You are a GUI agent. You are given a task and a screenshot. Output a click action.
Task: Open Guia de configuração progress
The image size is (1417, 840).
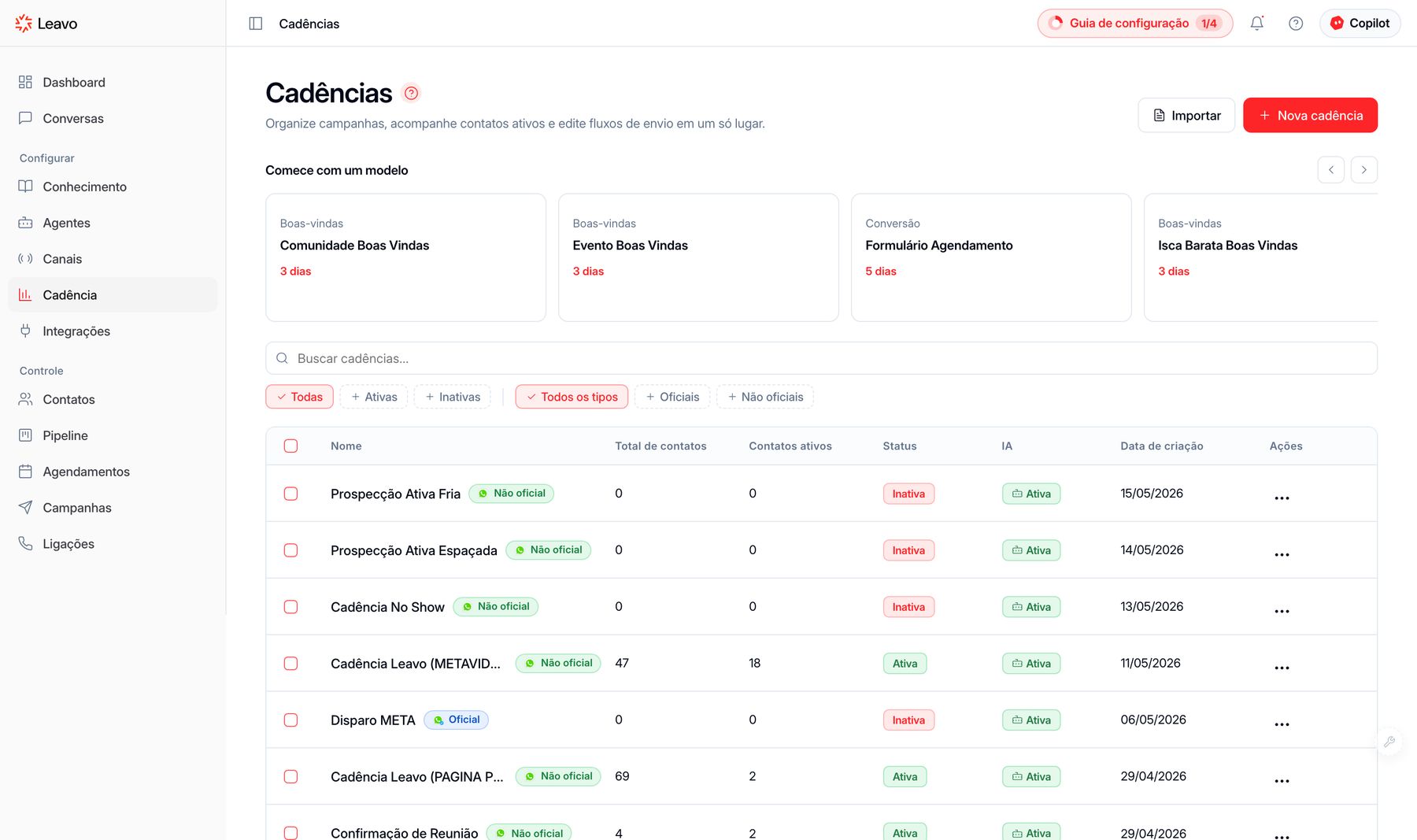tap(1135, 24)
